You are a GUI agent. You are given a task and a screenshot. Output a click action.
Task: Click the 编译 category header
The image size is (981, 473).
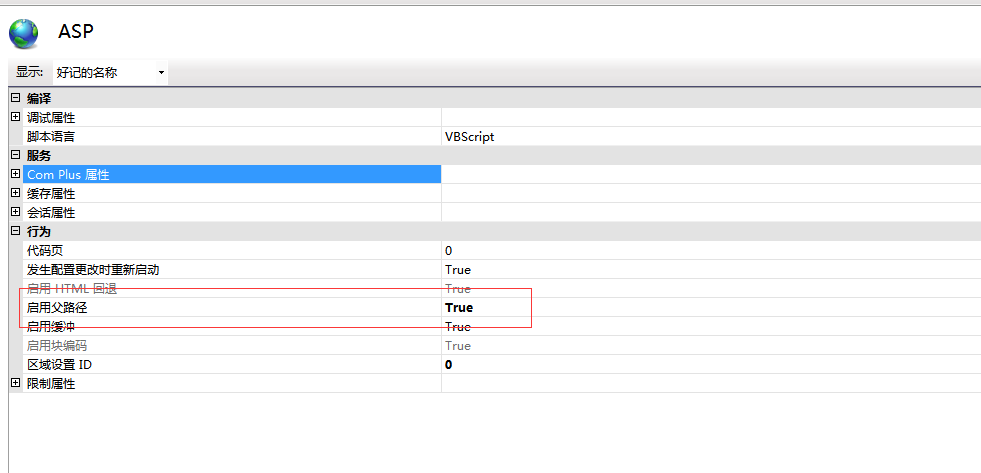[39, 98]
